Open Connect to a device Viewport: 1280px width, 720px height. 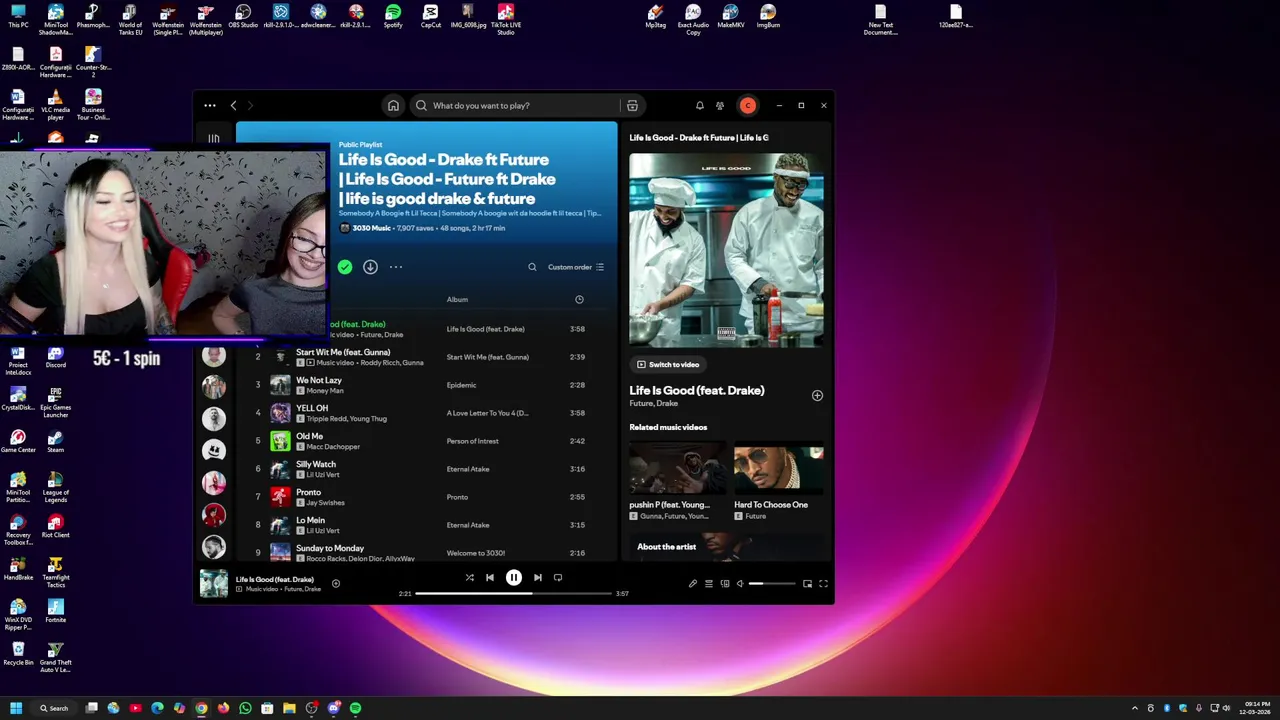725,583
